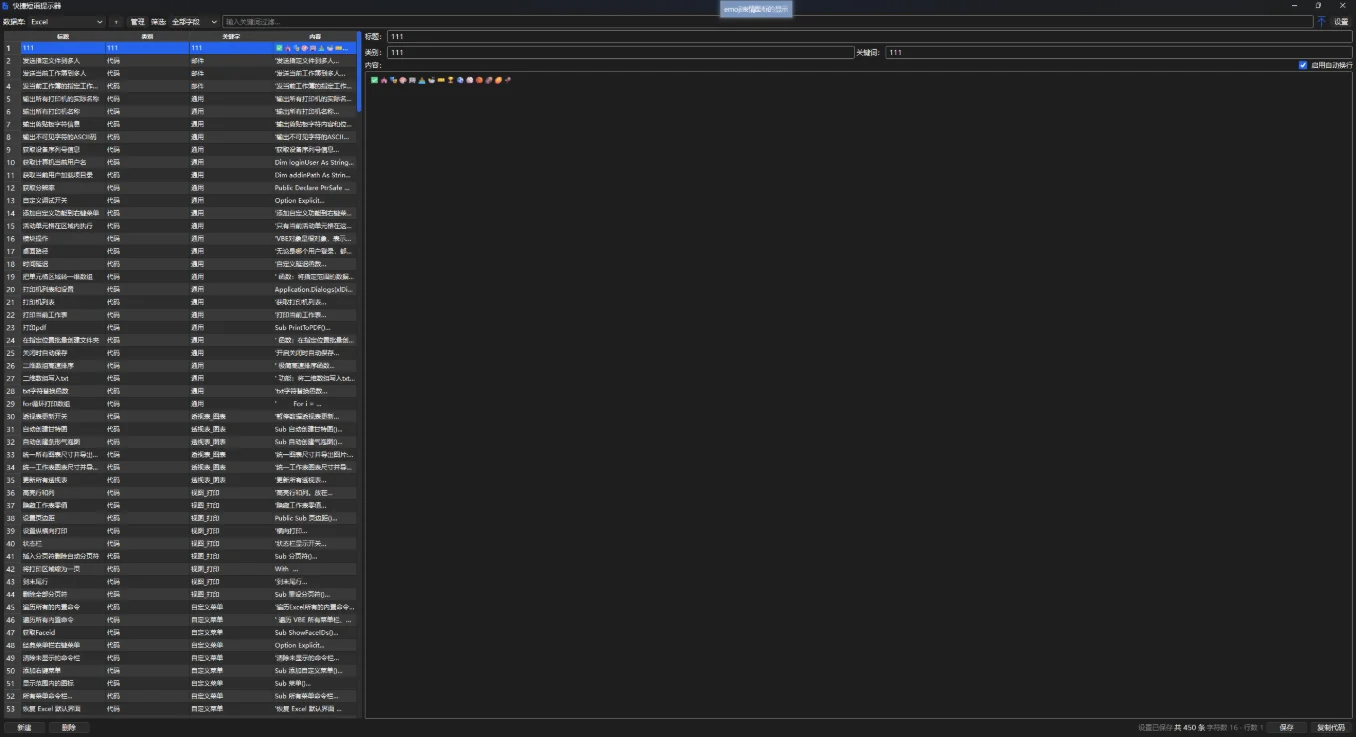Click the 新建 button

tap(24, 727)
